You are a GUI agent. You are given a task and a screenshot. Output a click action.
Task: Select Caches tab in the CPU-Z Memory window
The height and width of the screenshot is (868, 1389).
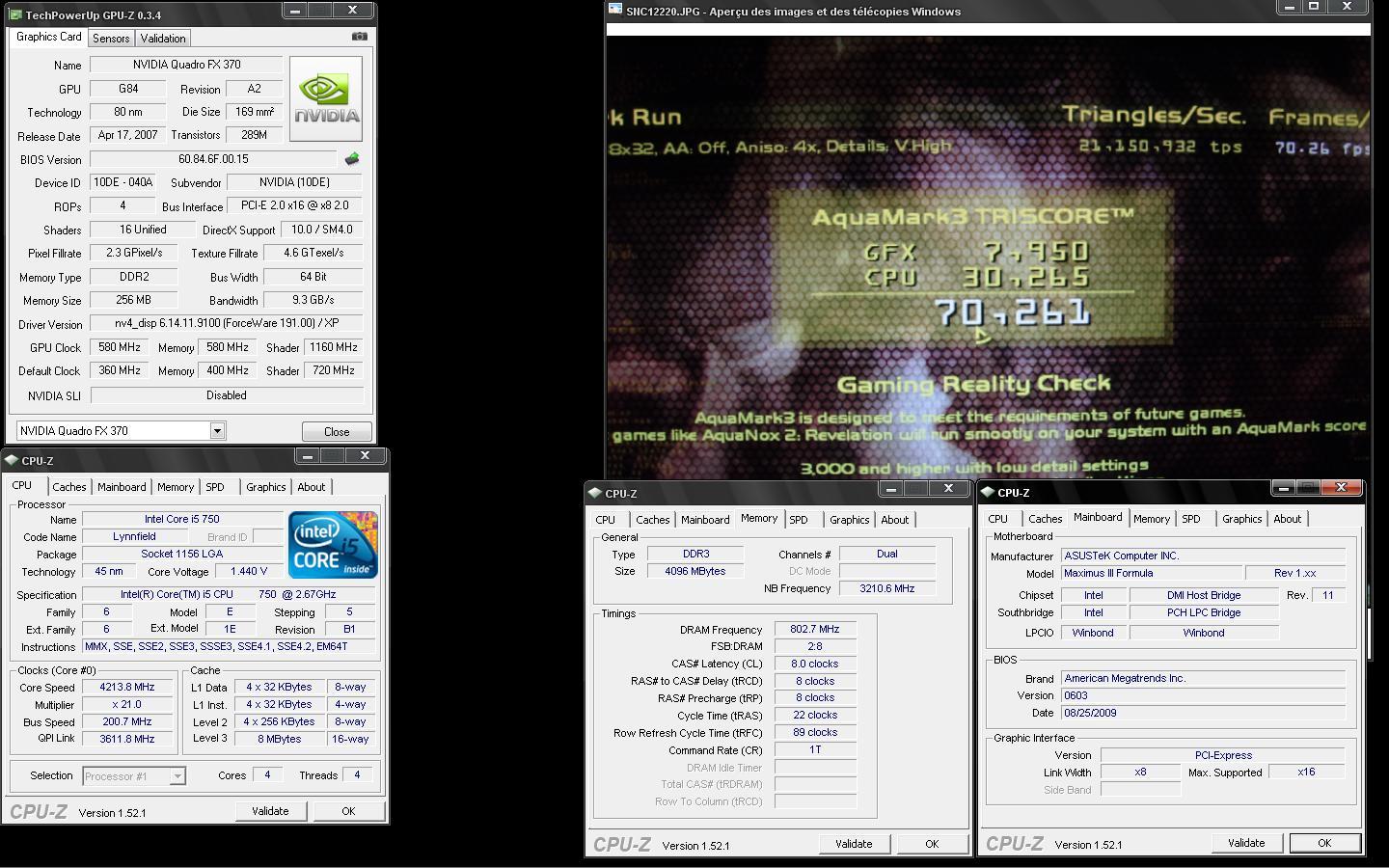(653, 520)
